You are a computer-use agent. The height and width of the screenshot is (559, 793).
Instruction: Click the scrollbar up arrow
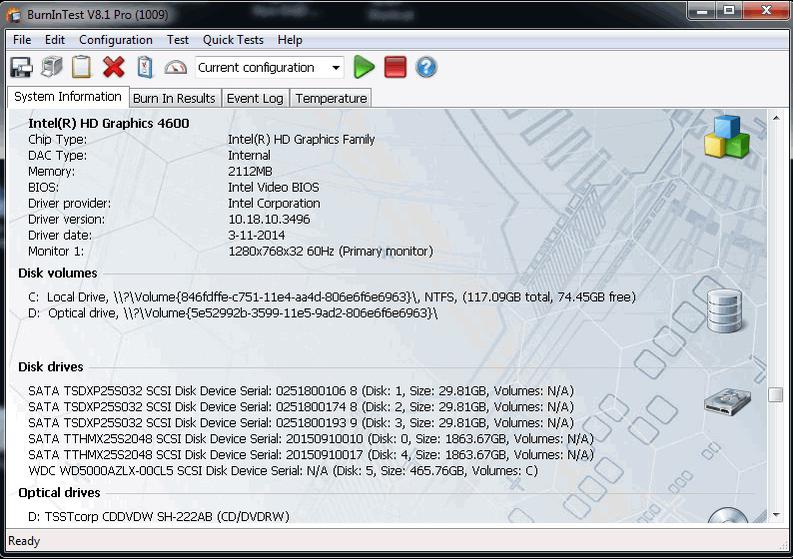[776, 118]
